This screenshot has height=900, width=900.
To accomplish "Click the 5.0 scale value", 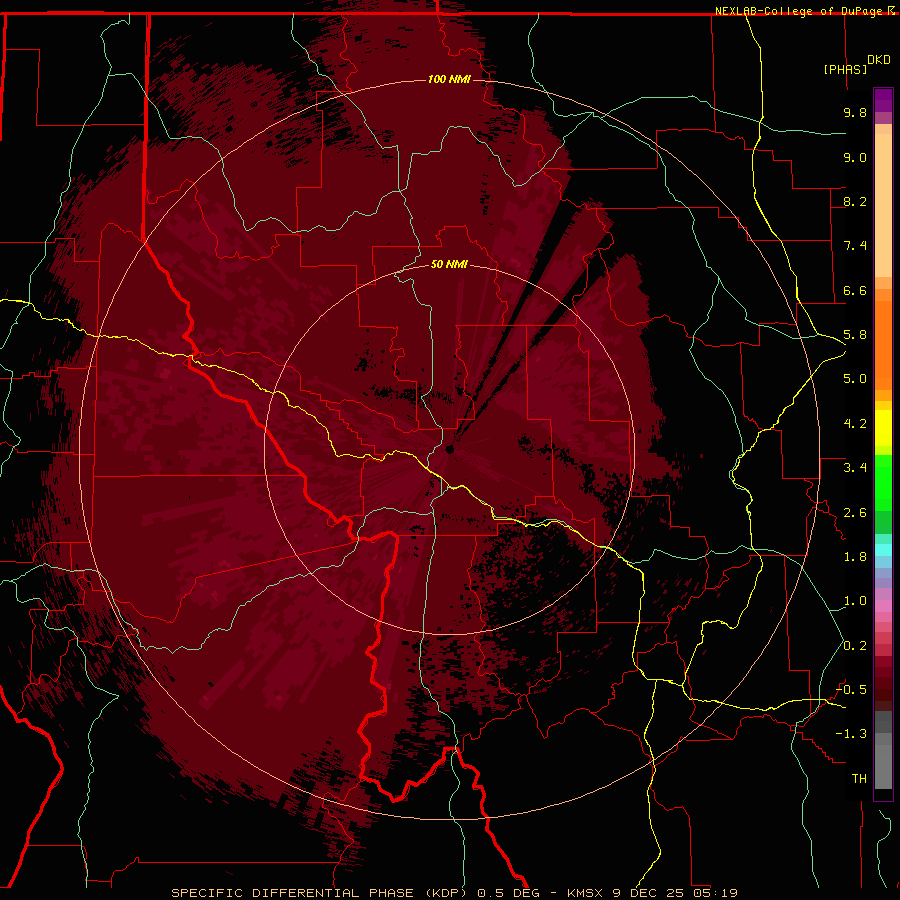I will 855,379.
